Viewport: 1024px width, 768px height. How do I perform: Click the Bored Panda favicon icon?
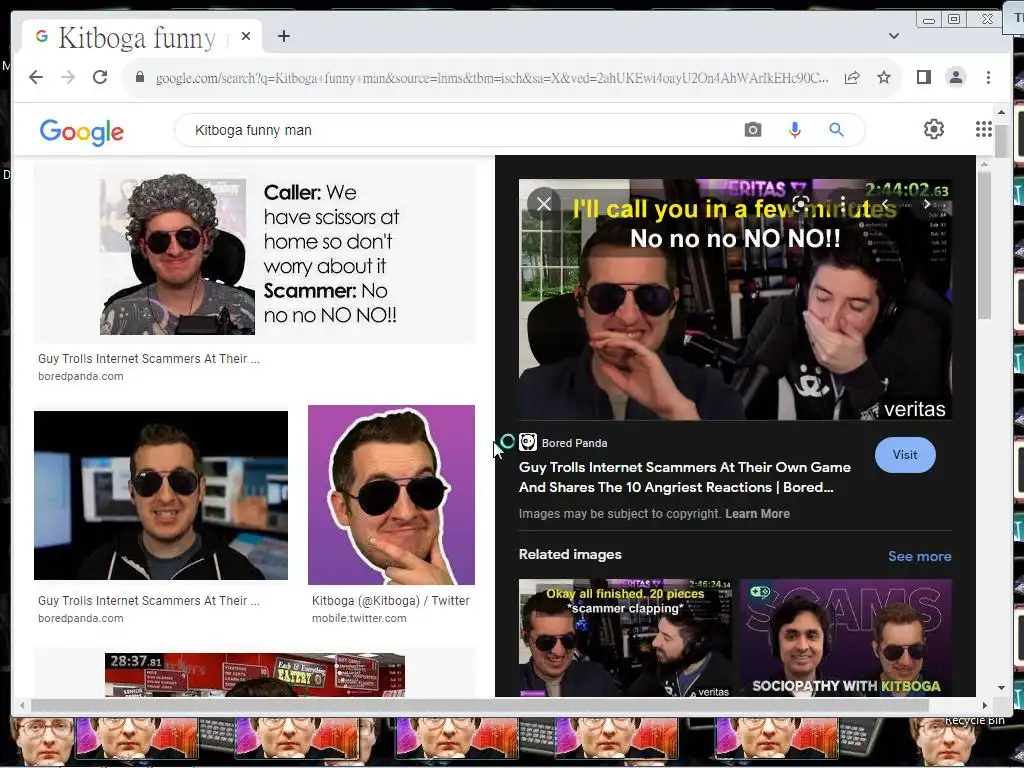tap(528, 442)
